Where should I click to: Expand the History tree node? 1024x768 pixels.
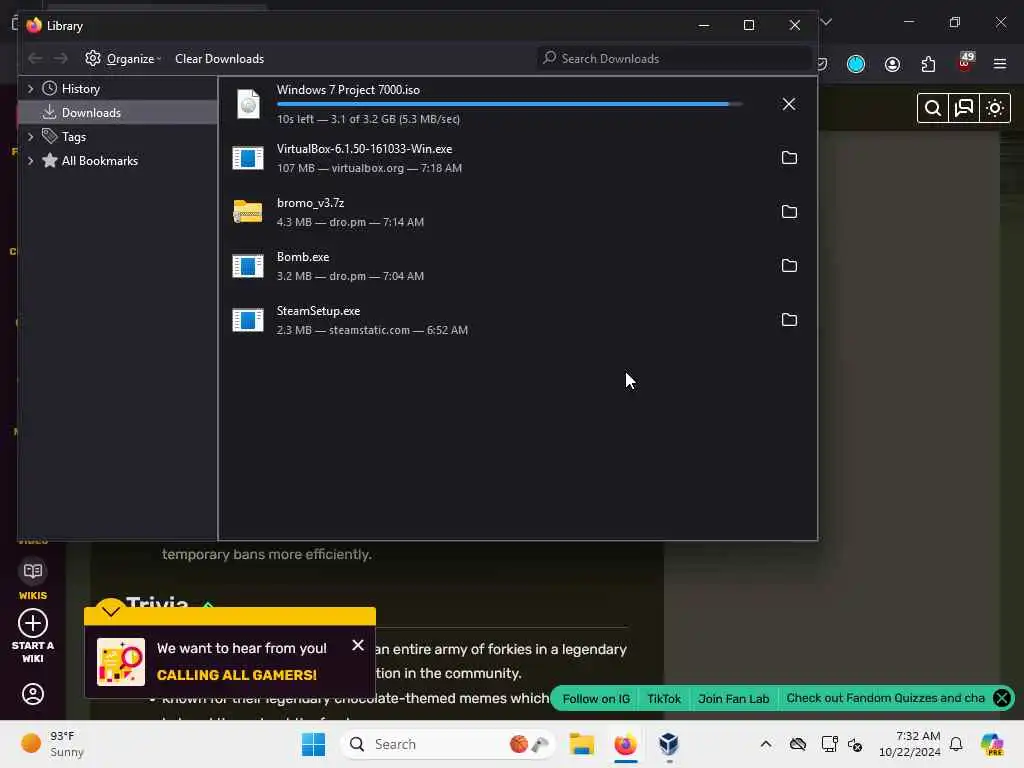click(x=30, y=89)
